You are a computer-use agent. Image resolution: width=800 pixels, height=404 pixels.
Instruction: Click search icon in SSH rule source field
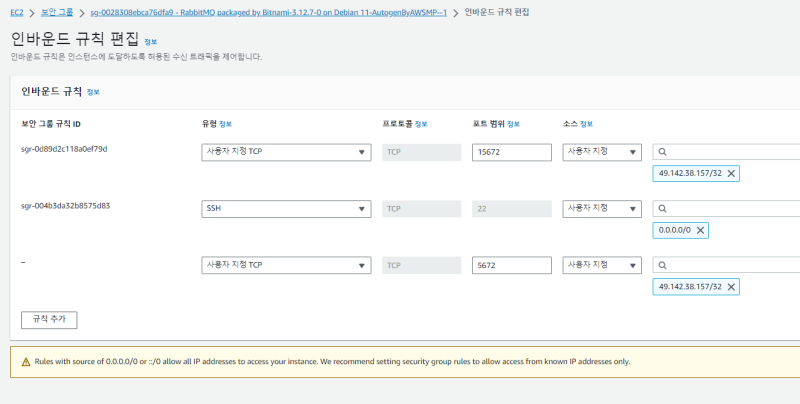click(663, 209)
